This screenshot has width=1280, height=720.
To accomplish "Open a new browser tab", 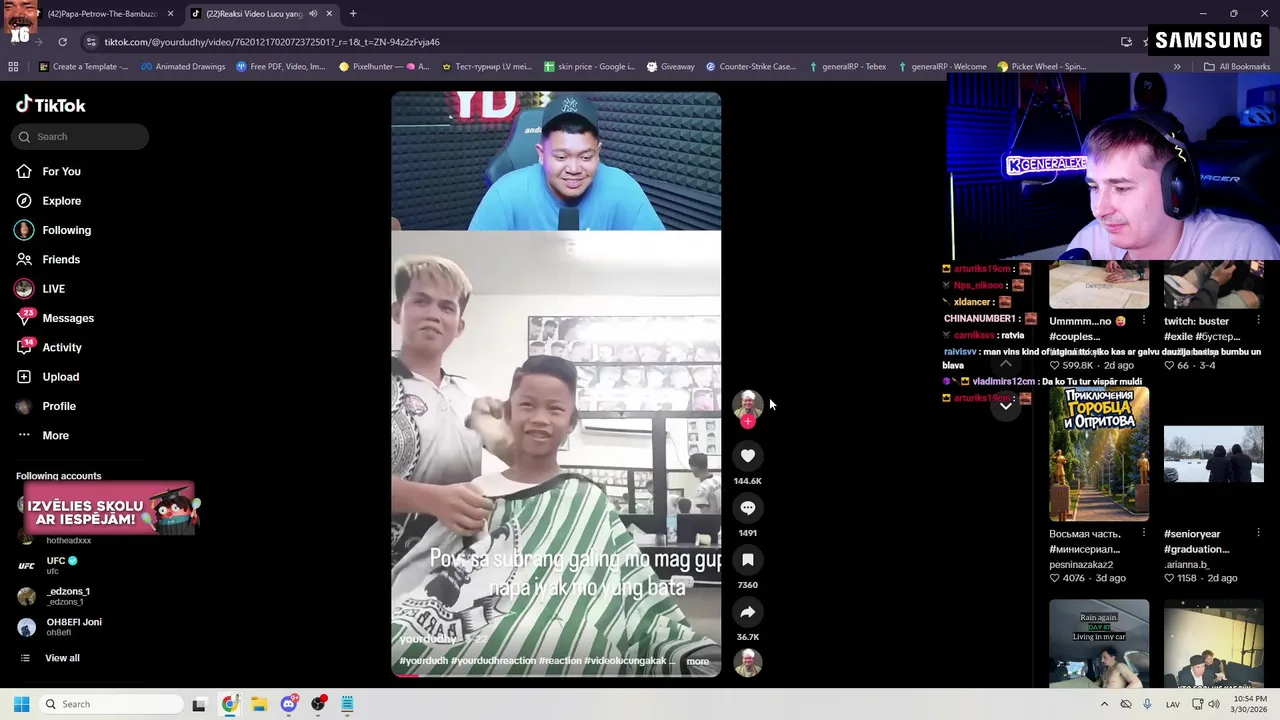I will 353,14.
